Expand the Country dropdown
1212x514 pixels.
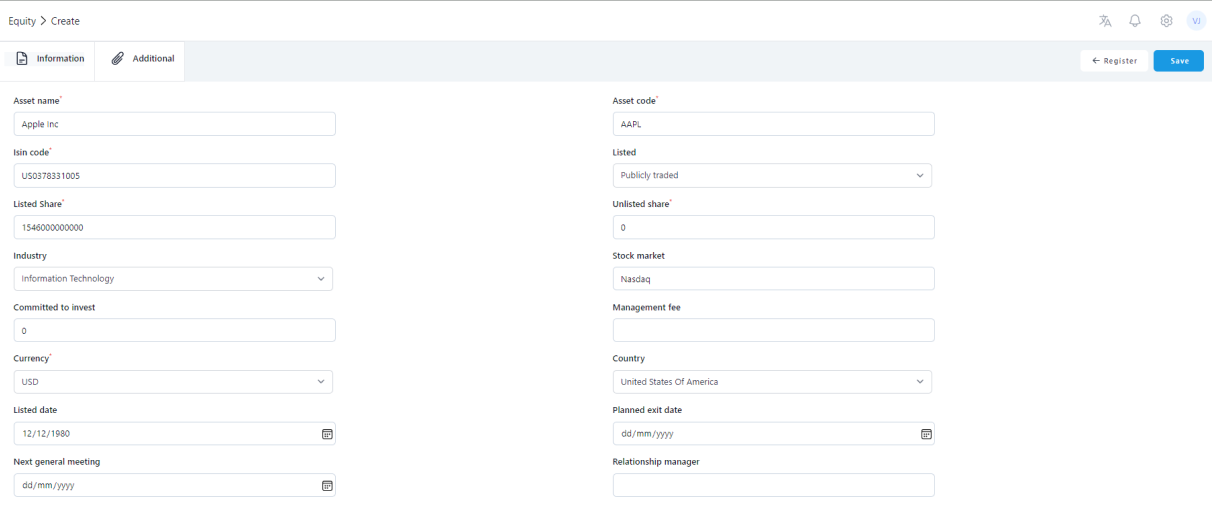pyautogui.click(x=772, y=382)
